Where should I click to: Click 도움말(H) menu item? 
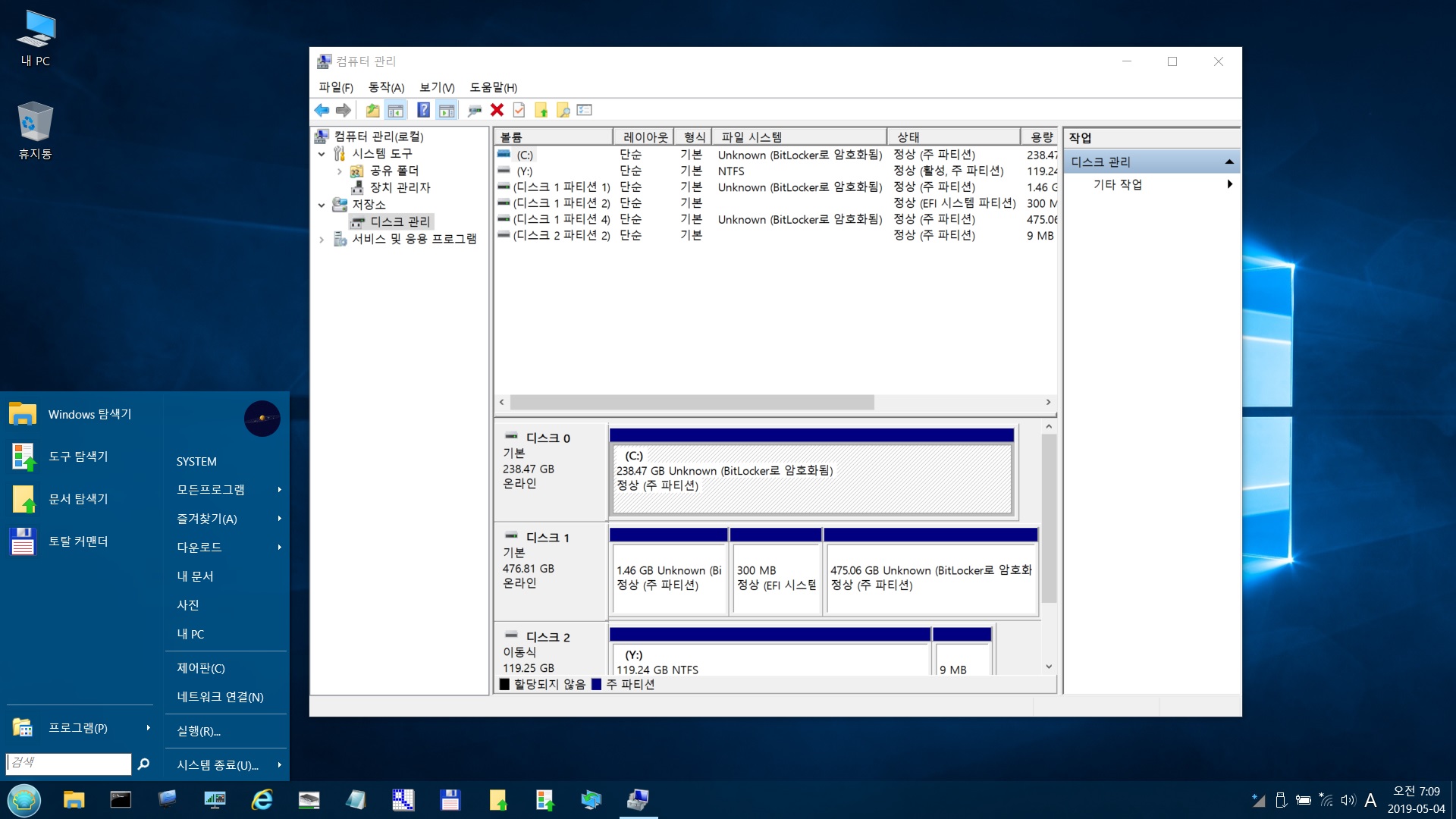tap(494, 87)
